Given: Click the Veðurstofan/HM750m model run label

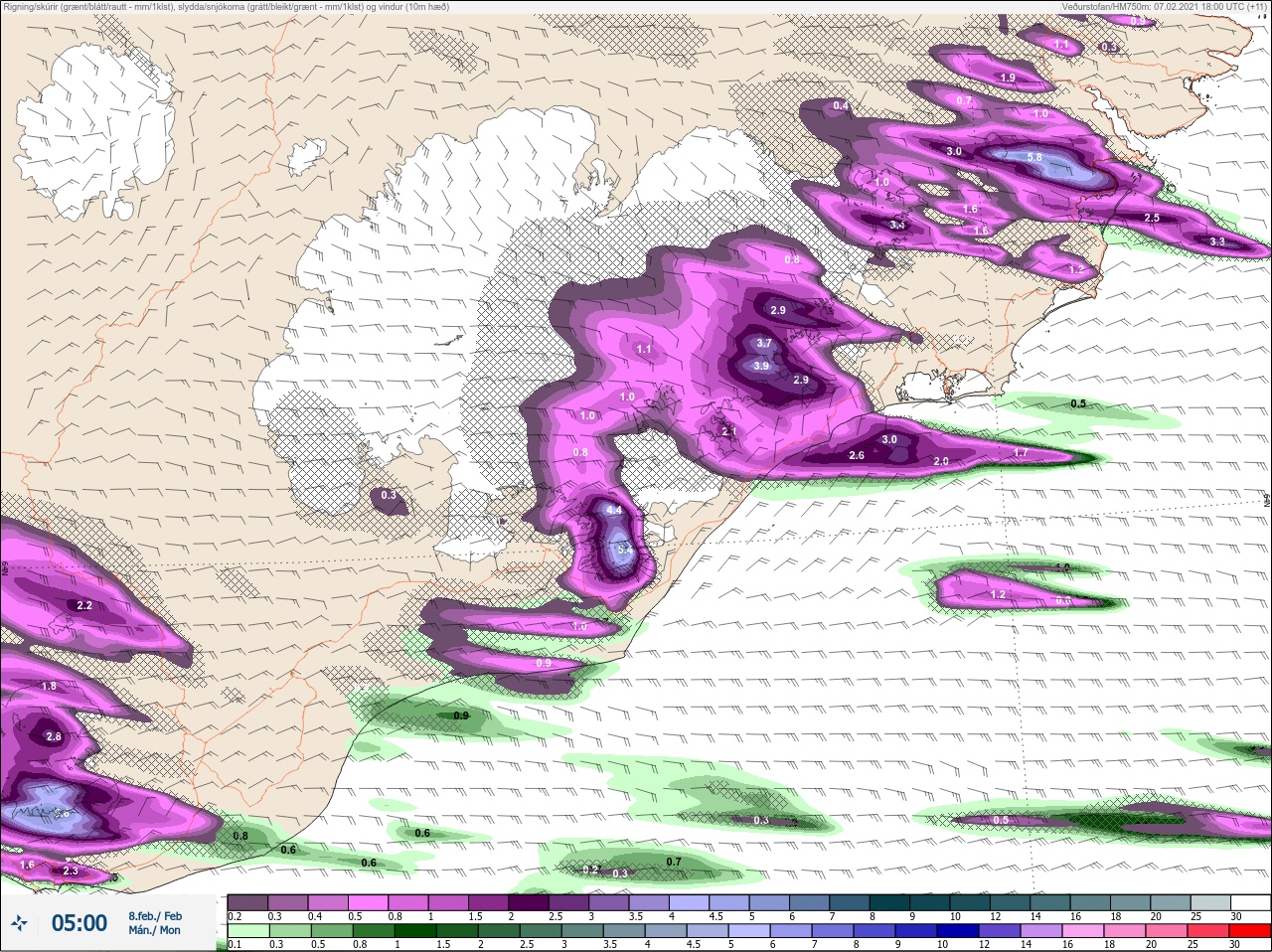Looking at the screenshot, I should coord(1164,7).
